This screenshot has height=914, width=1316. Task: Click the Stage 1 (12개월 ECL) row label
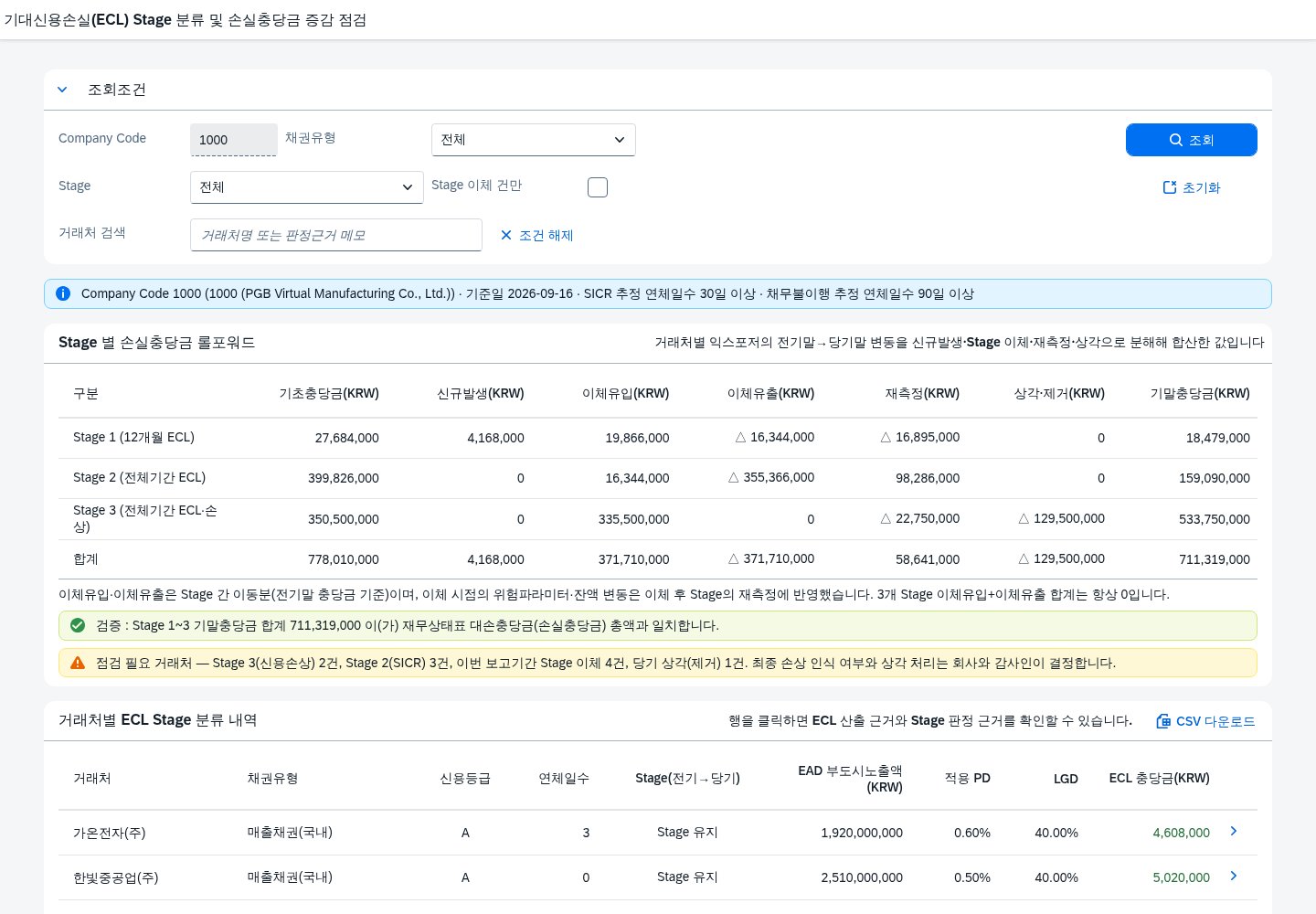(133, 437)
